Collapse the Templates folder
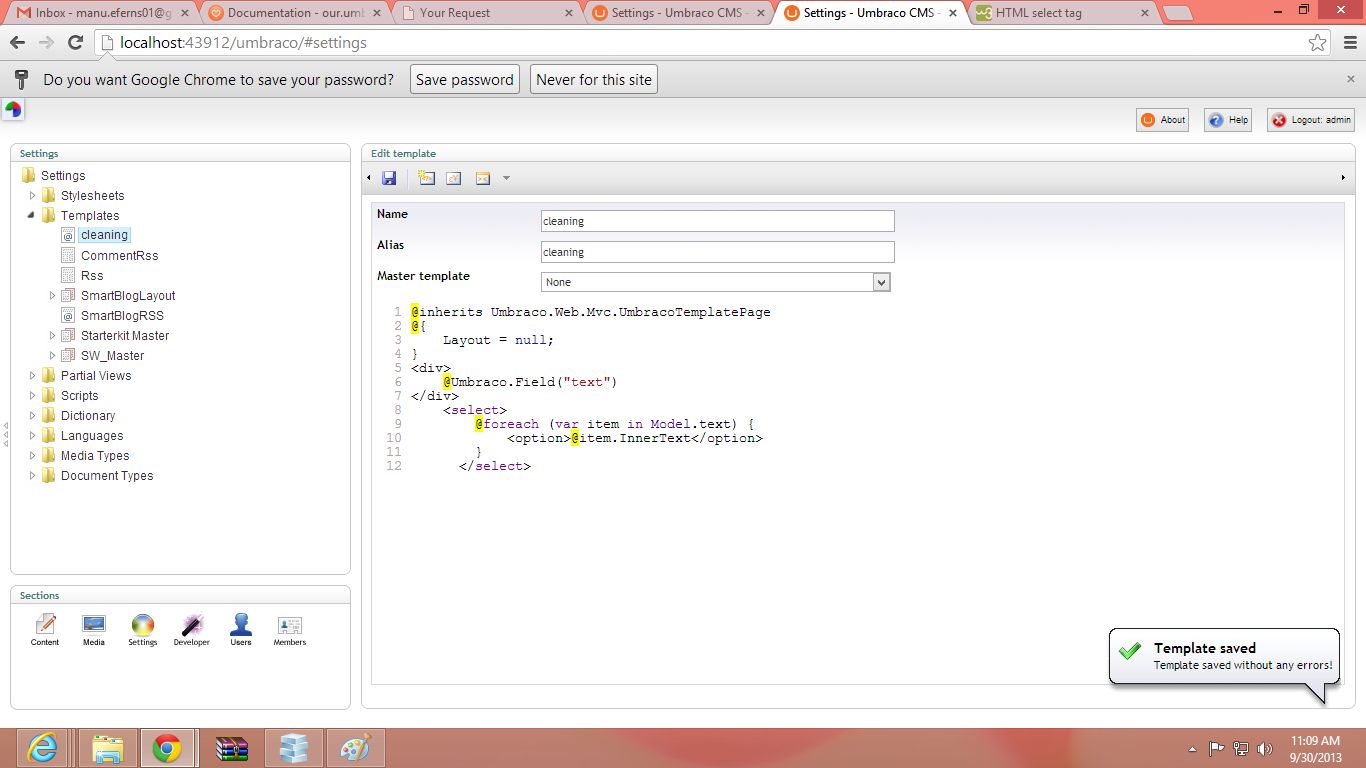The width and height of the screenshot is (1366, 768). tap(32, 215)
